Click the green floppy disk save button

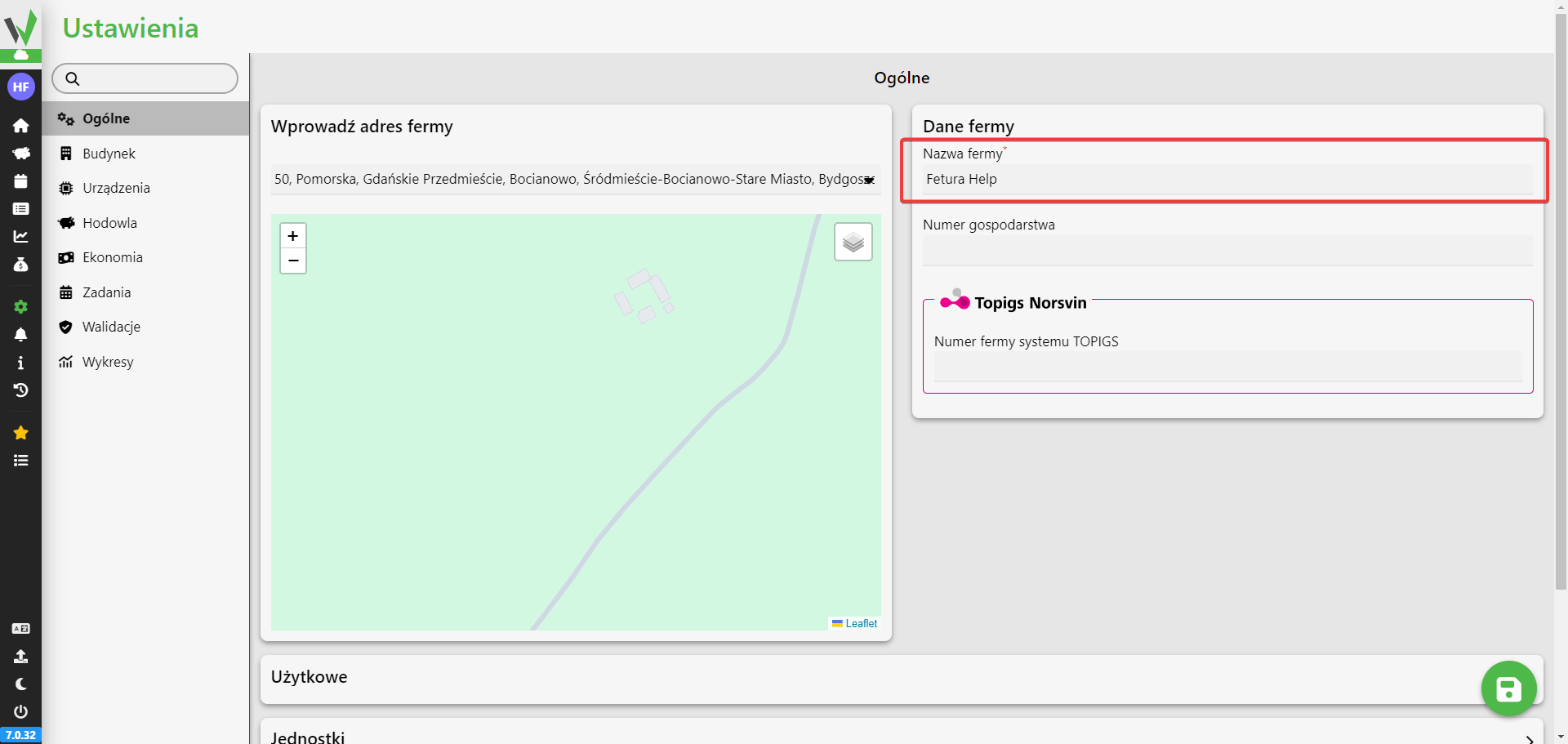(x=1508, y=689)
